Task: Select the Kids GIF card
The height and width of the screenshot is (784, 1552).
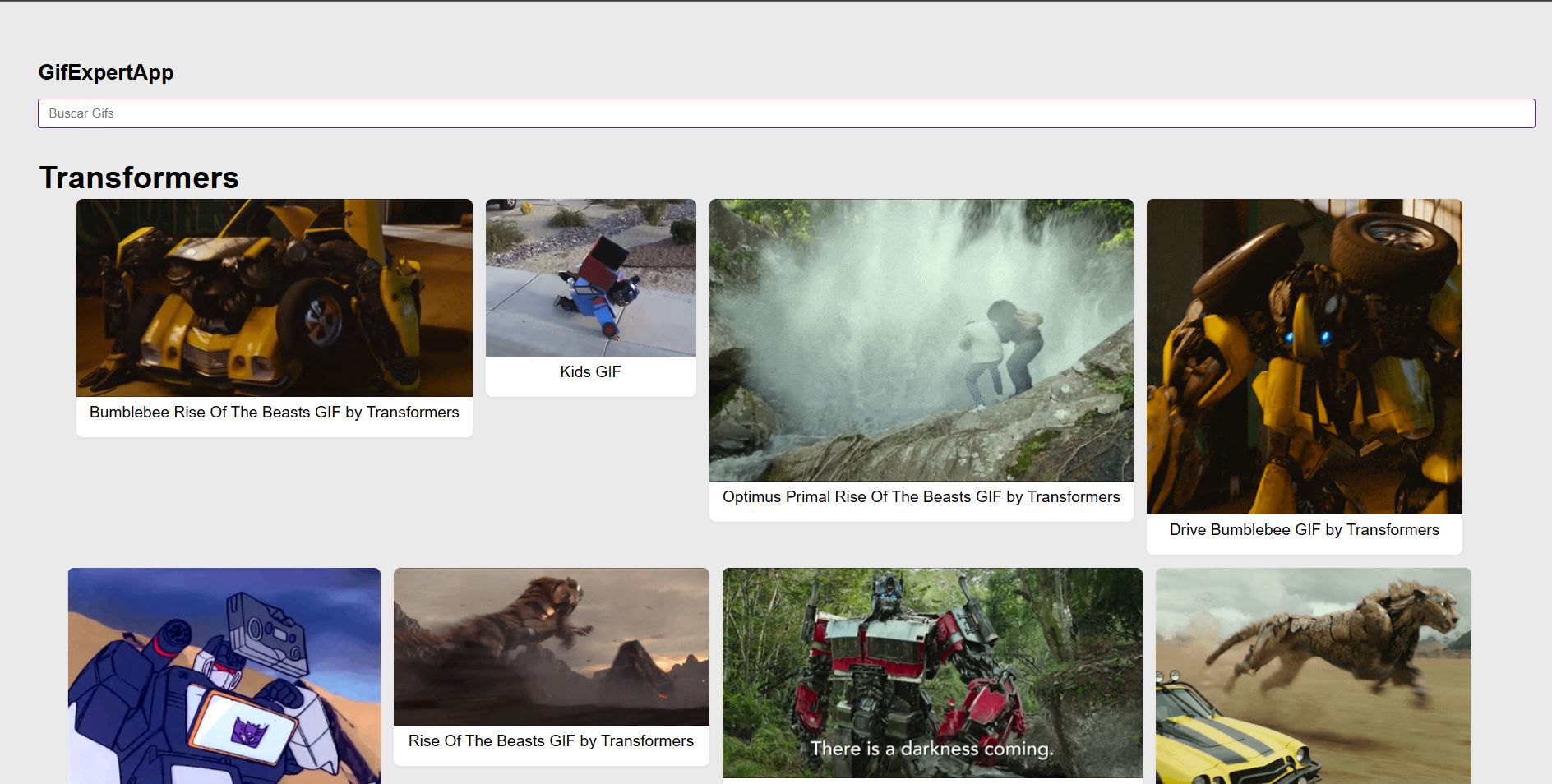Action: (x=590, y=296)
